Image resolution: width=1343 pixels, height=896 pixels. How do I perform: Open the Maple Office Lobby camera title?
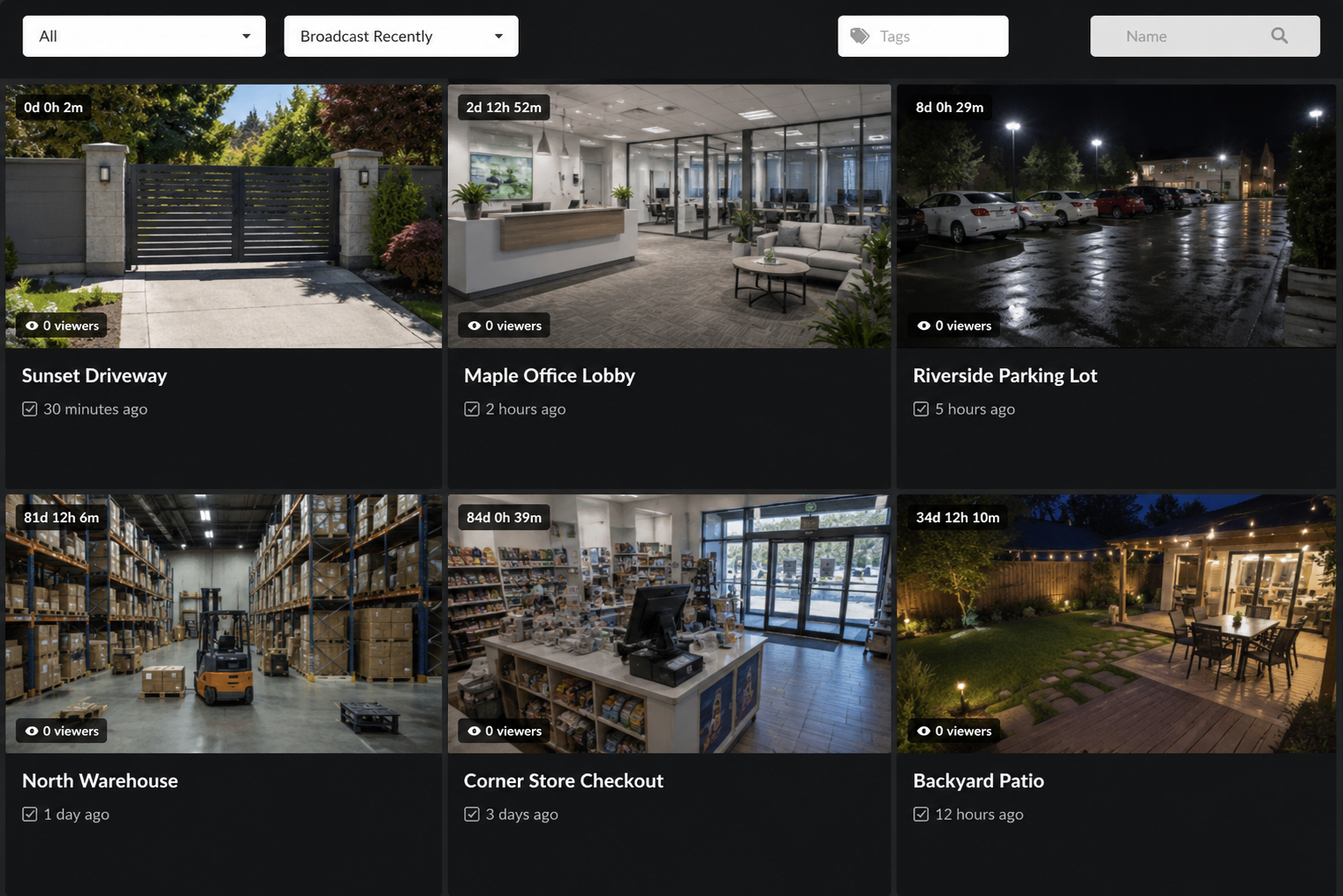click(x=549, y=375)
